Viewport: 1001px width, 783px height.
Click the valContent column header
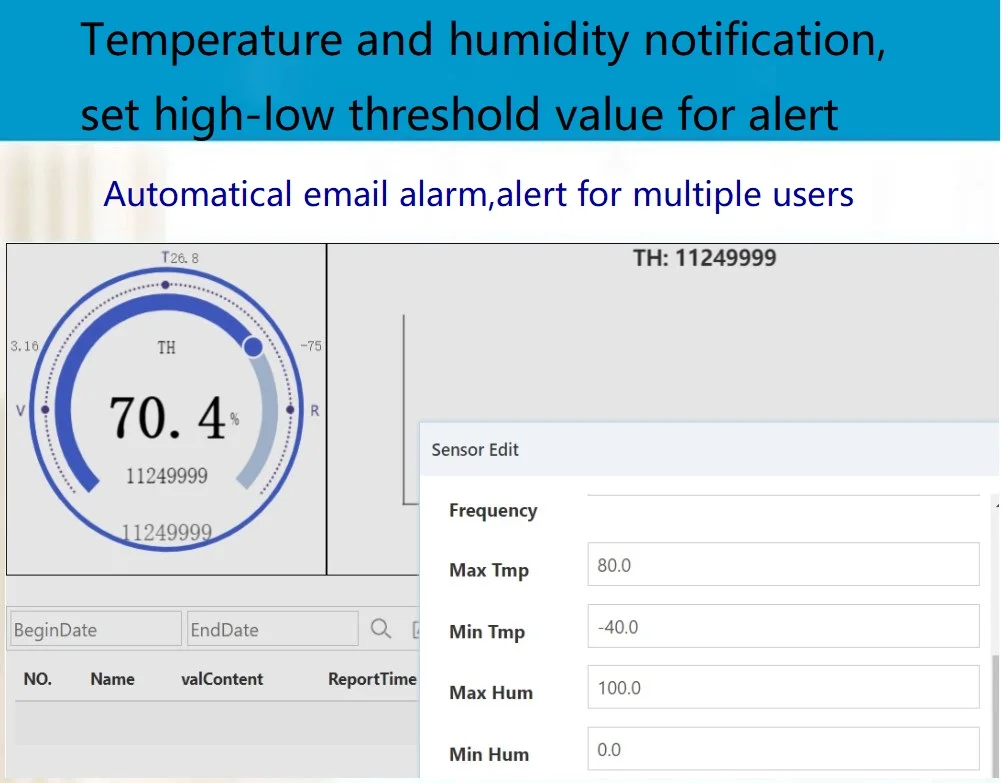222,679
